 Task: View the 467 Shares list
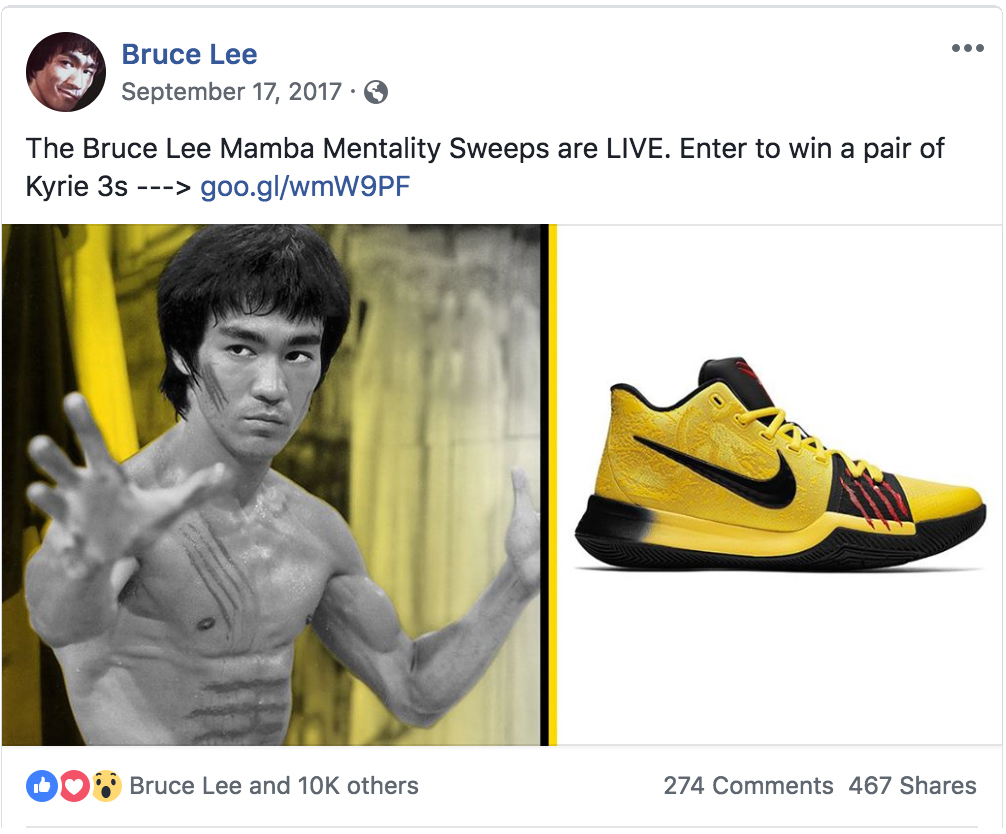(912, 786)
